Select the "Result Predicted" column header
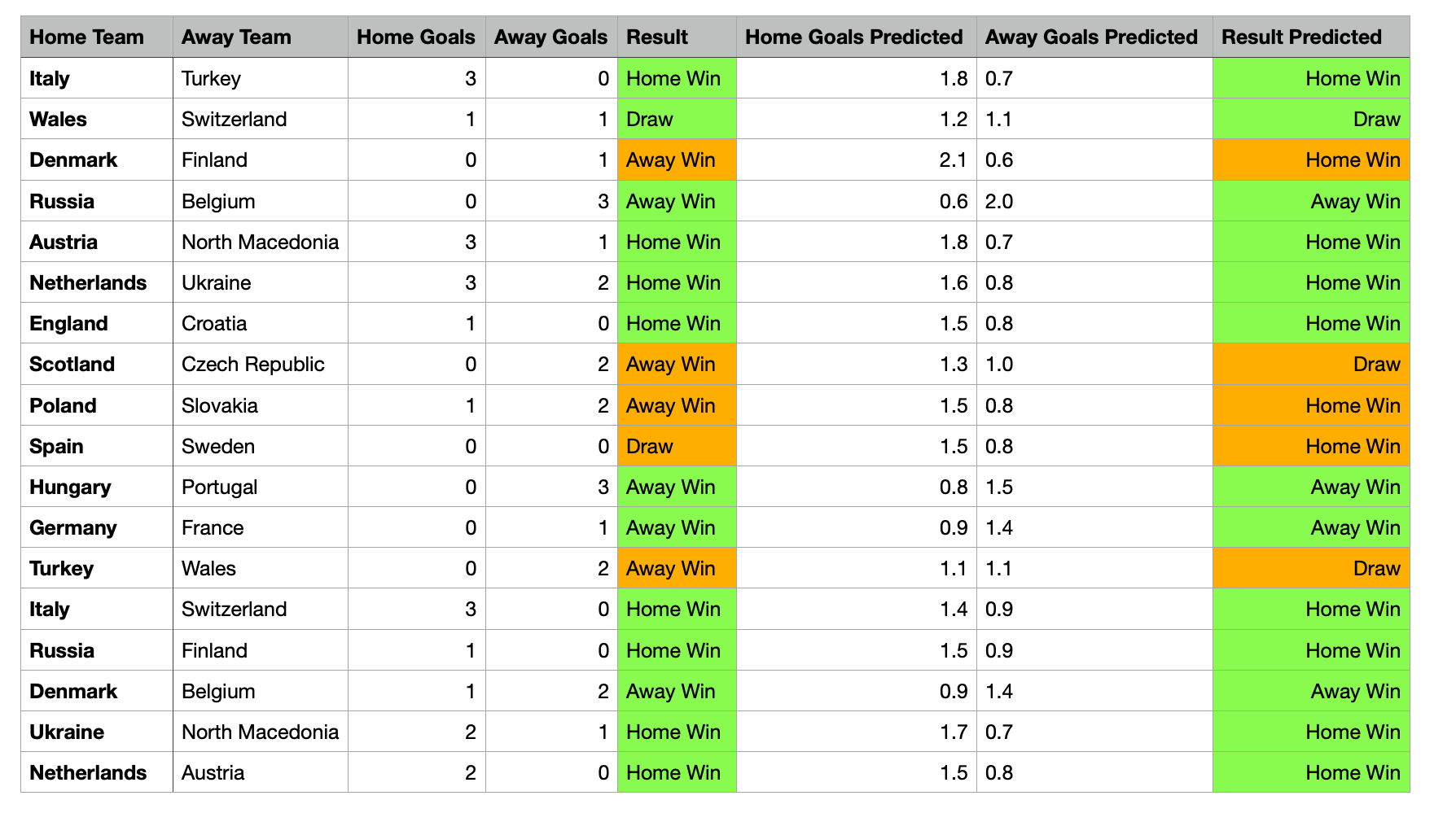 (x=1301, y=37)
